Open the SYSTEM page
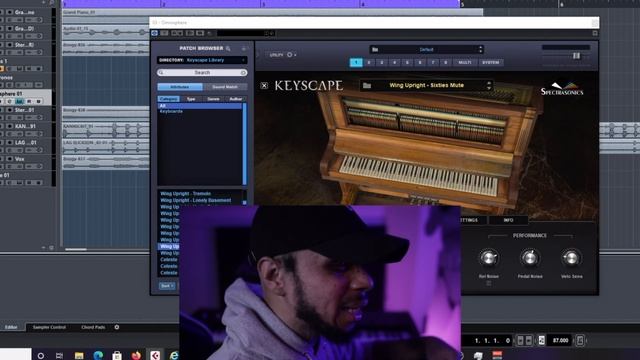 point(490,62)
